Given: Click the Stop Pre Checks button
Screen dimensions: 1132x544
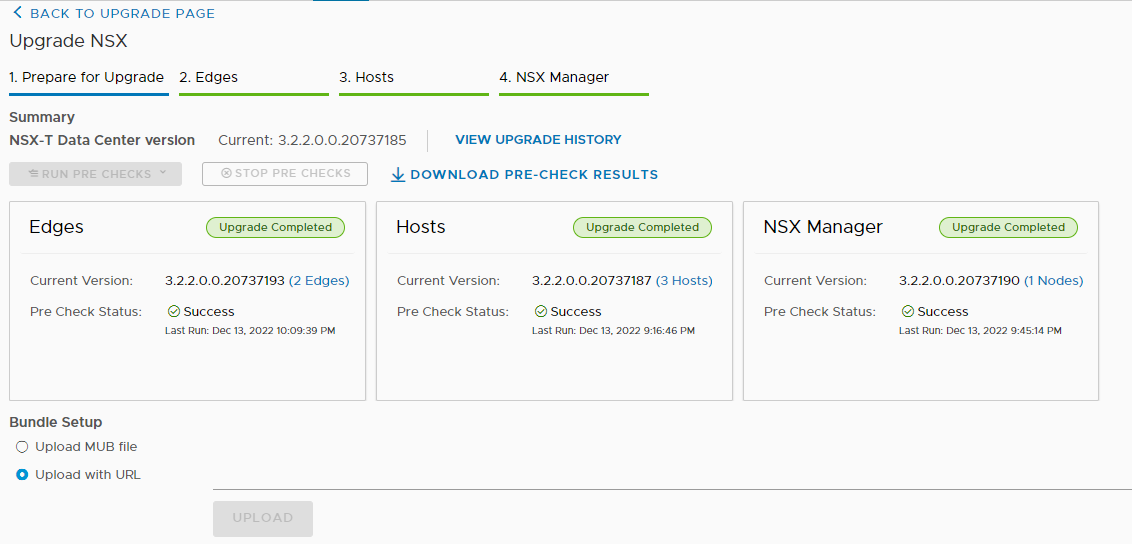Looking at the screenshot, I should point(285,174).
